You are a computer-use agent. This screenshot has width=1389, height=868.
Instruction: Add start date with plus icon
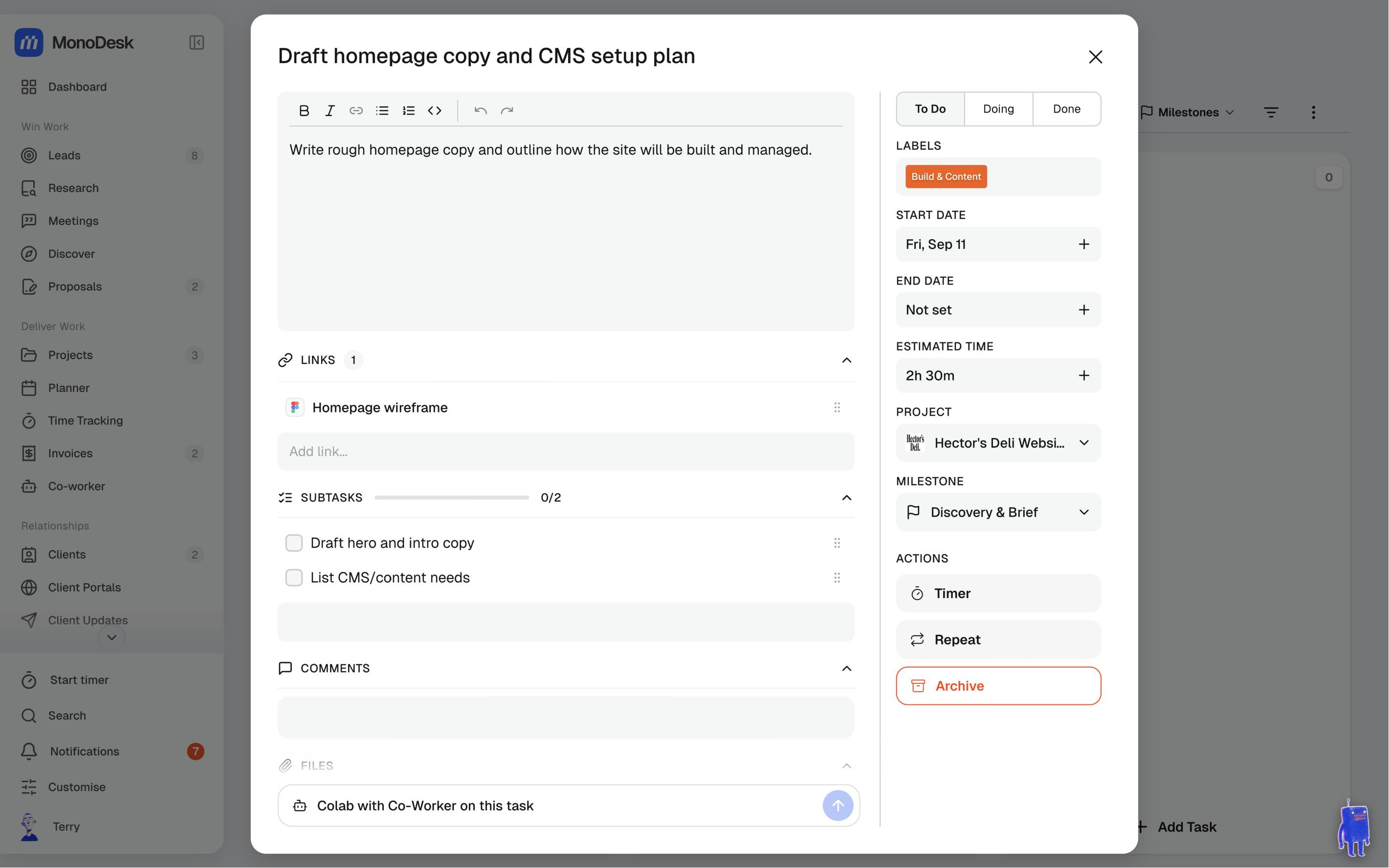pos(1084,244)
